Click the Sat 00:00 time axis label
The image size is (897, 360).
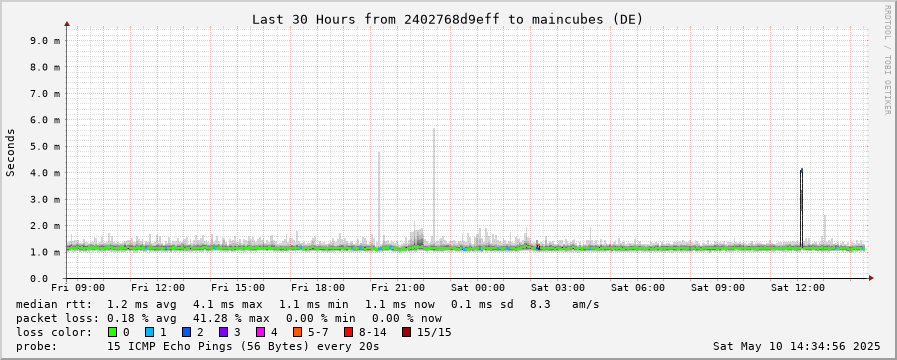(x=478, y=287)
